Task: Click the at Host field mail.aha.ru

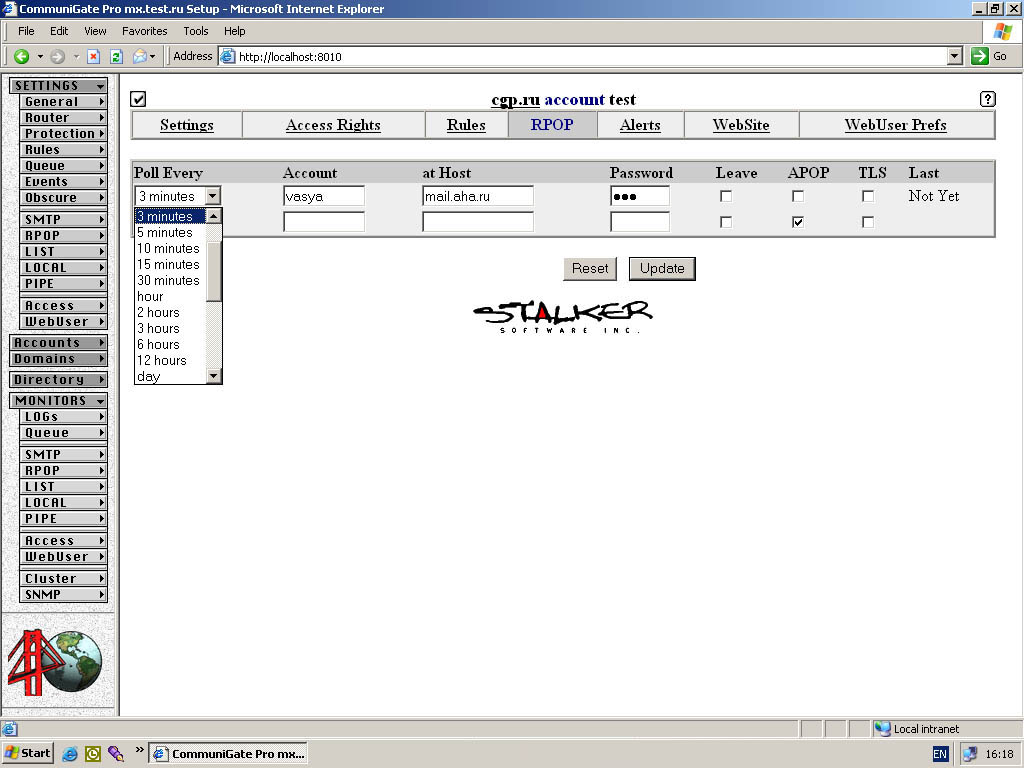Action: 477,196
